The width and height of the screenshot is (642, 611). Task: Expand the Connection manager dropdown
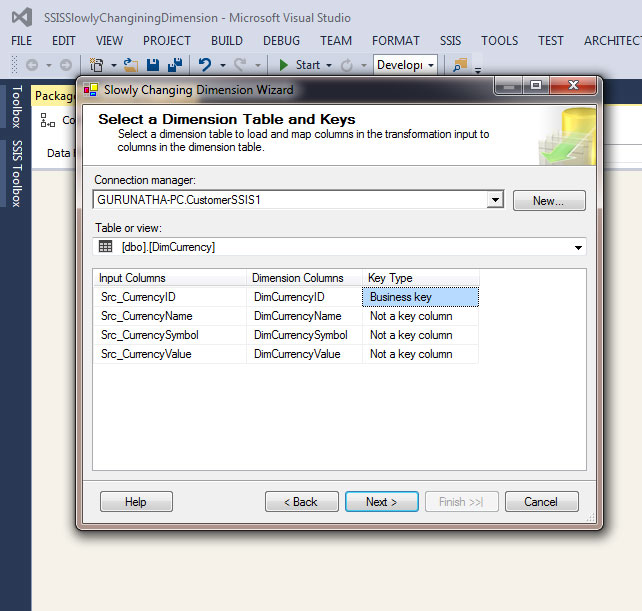click(495, 200)
